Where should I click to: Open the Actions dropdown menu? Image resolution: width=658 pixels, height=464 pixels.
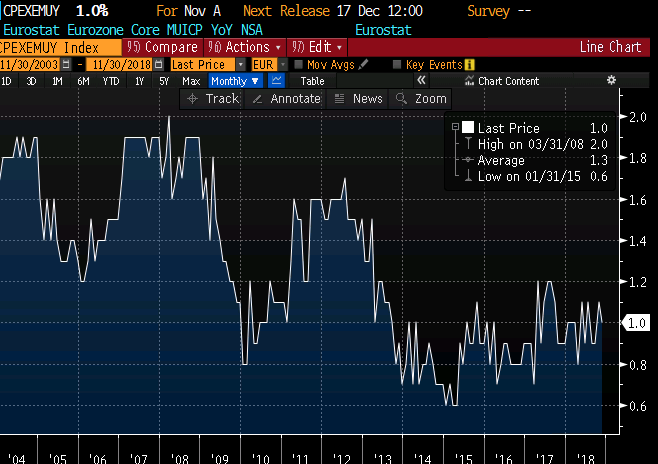(x=245, y=47)
